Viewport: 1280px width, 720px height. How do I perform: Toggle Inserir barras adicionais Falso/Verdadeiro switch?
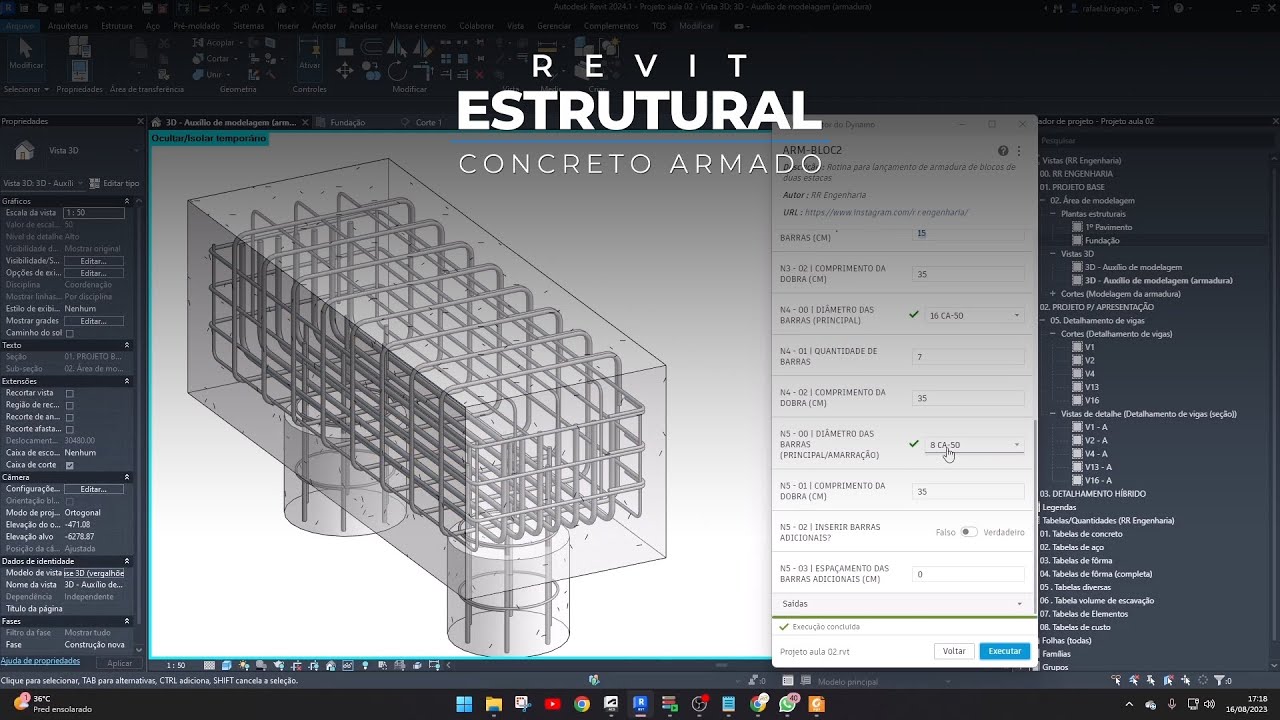pyautogui.click(x=968, y=532)
